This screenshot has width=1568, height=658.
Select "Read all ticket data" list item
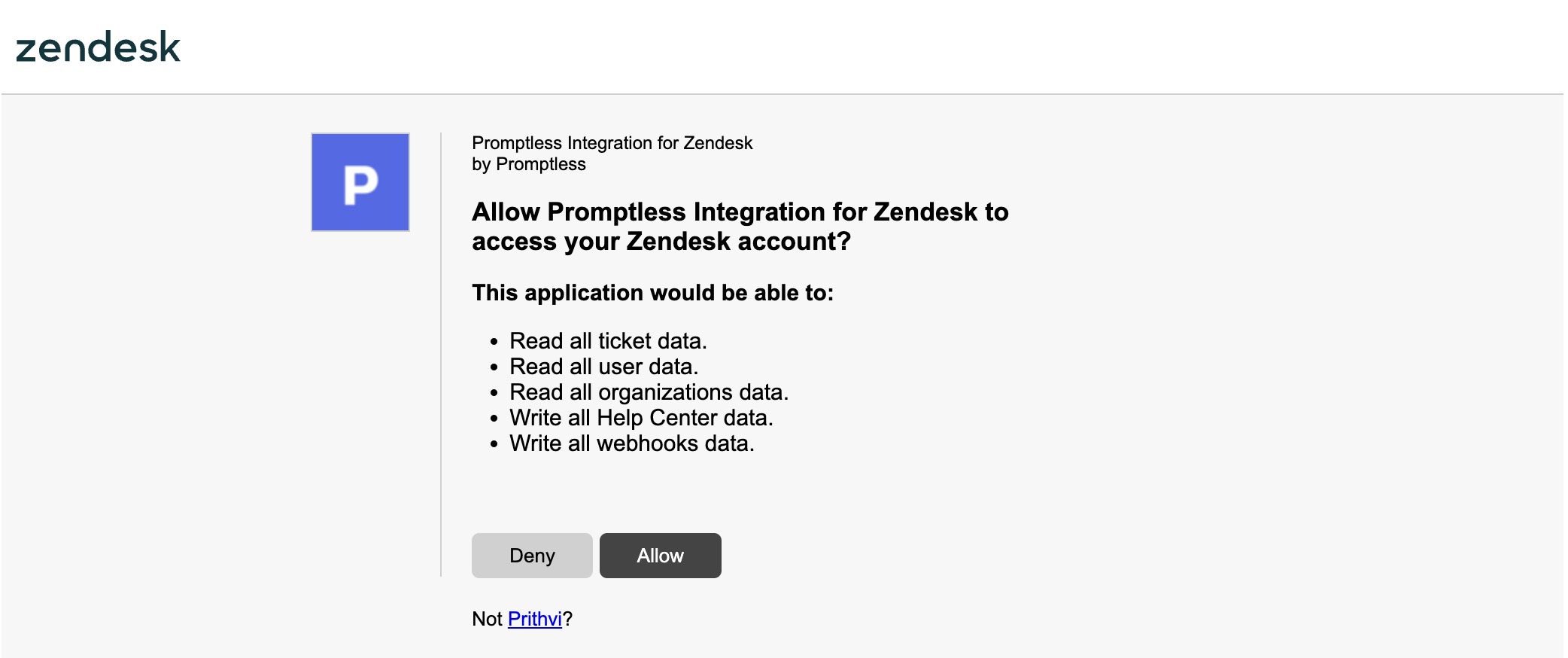coord(609,341)
